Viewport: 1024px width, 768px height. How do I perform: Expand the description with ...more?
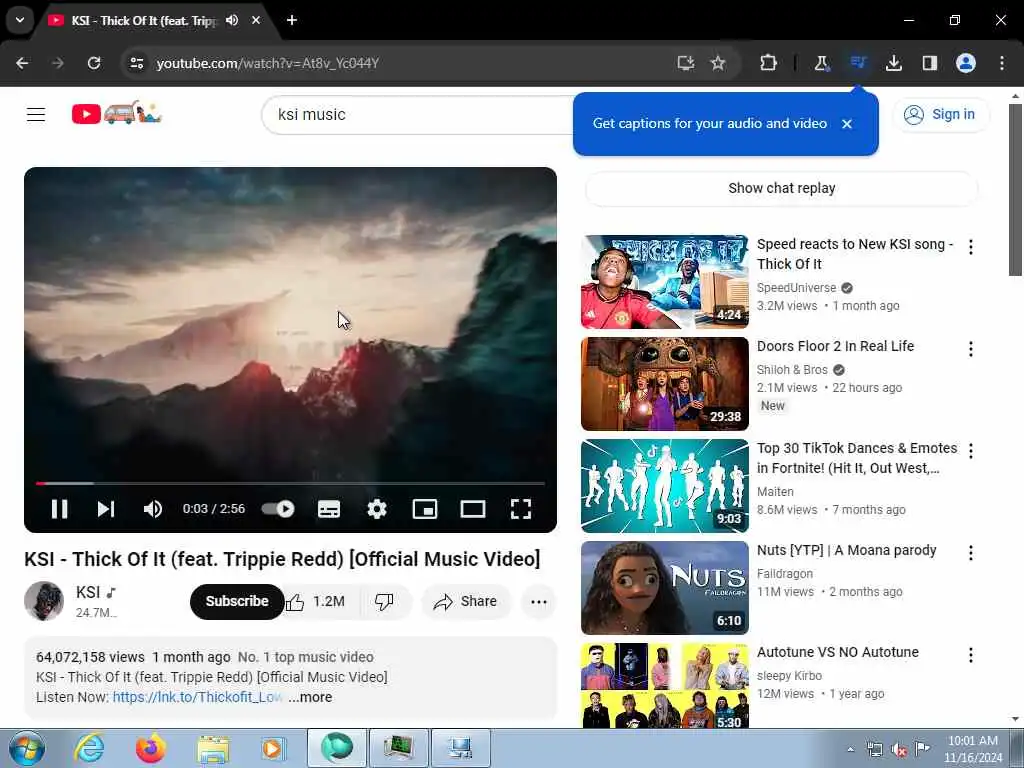point(311,697)
